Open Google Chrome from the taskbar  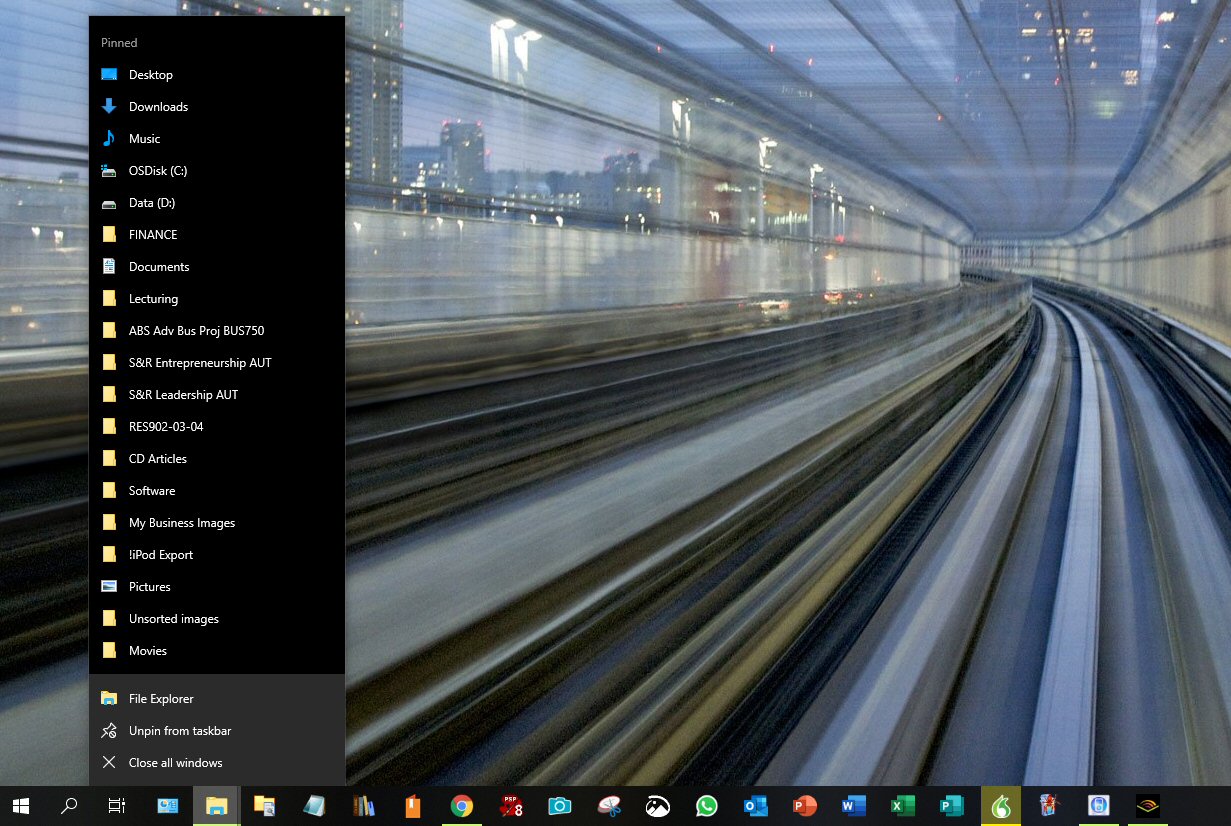coord(462,806)
